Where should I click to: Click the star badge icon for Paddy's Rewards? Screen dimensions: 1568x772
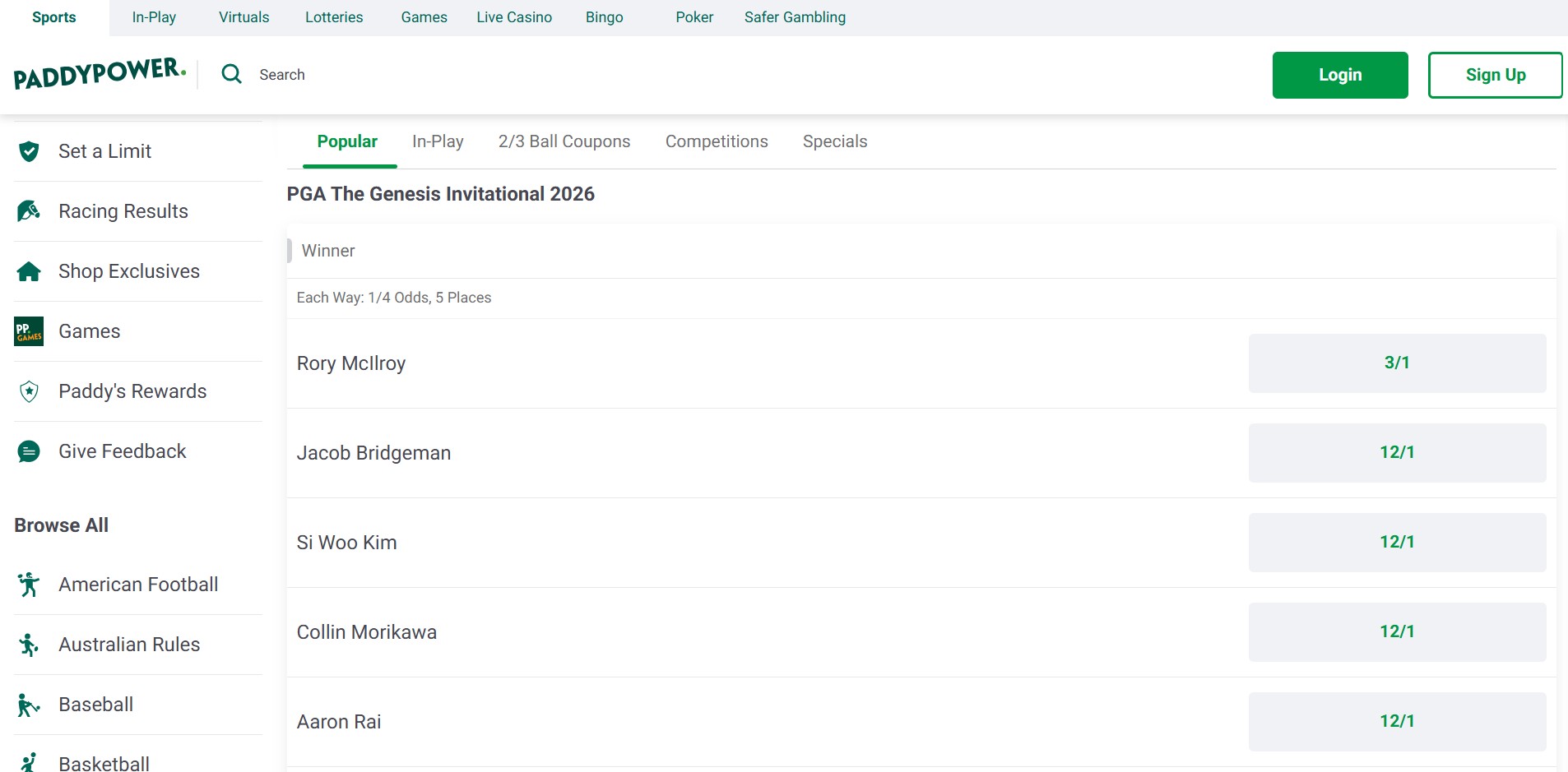29,391
